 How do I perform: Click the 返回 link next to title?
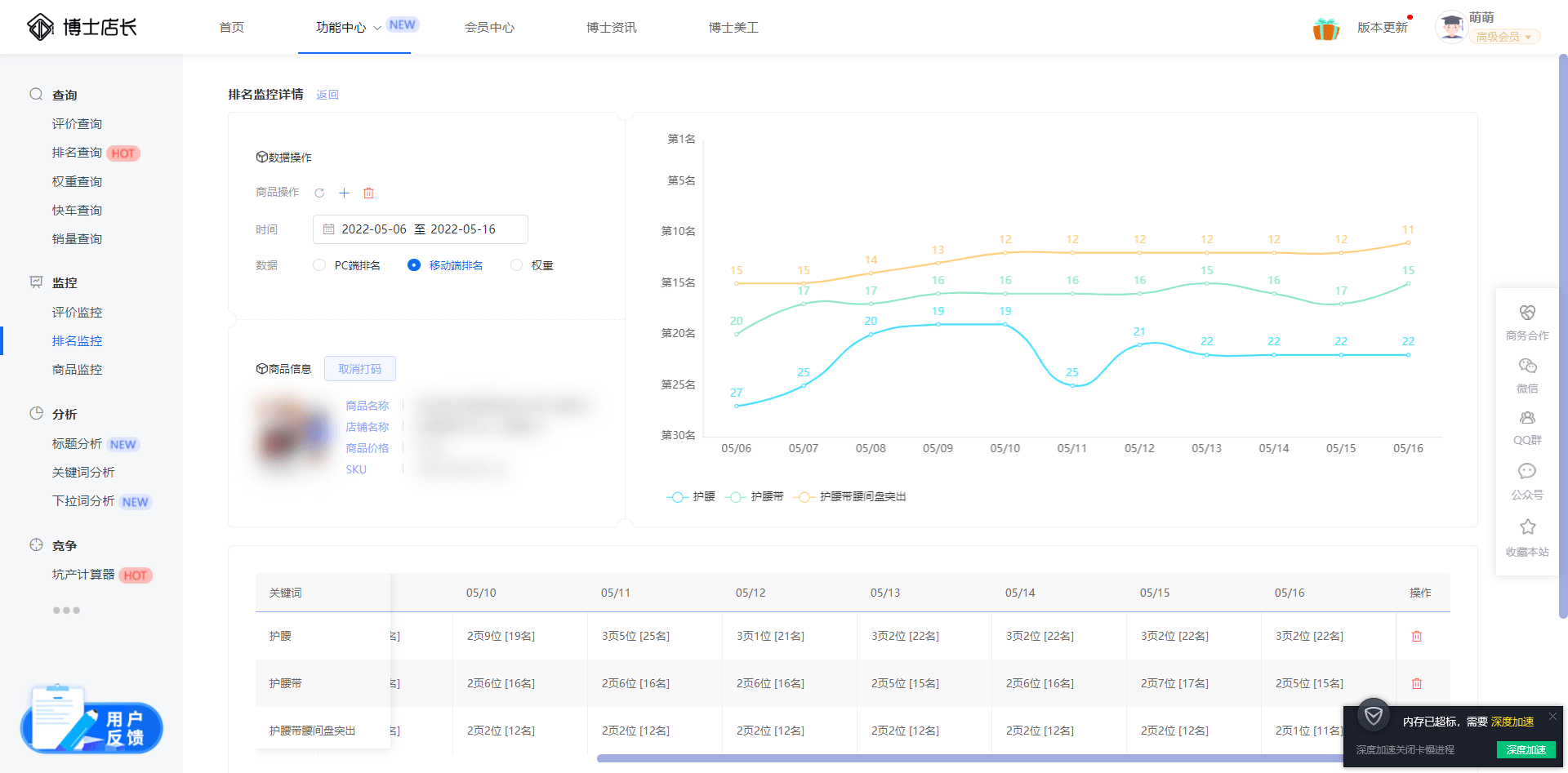tap(327, 96)
